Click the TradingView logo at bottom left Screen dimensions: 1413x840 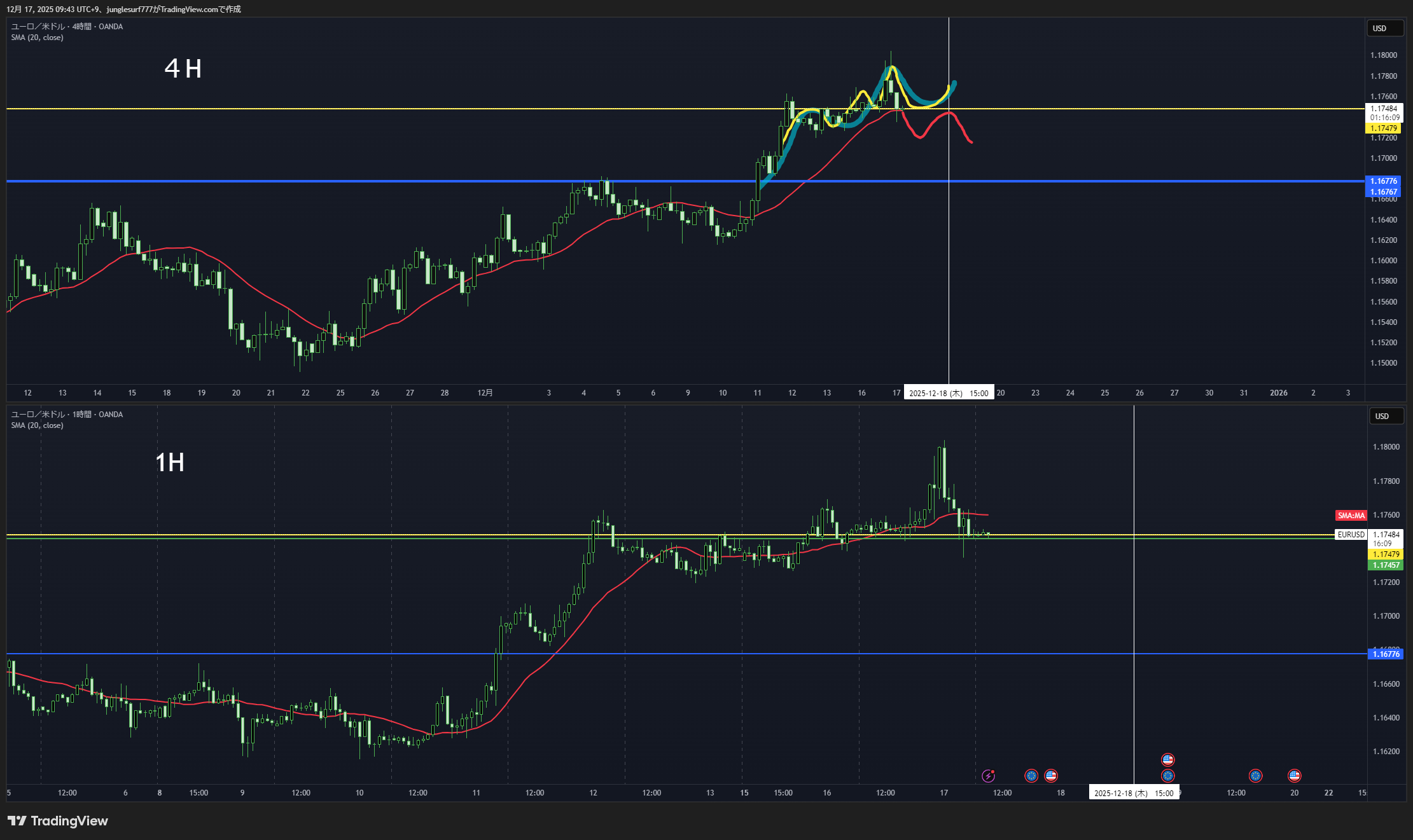click(x=58, y=821)
